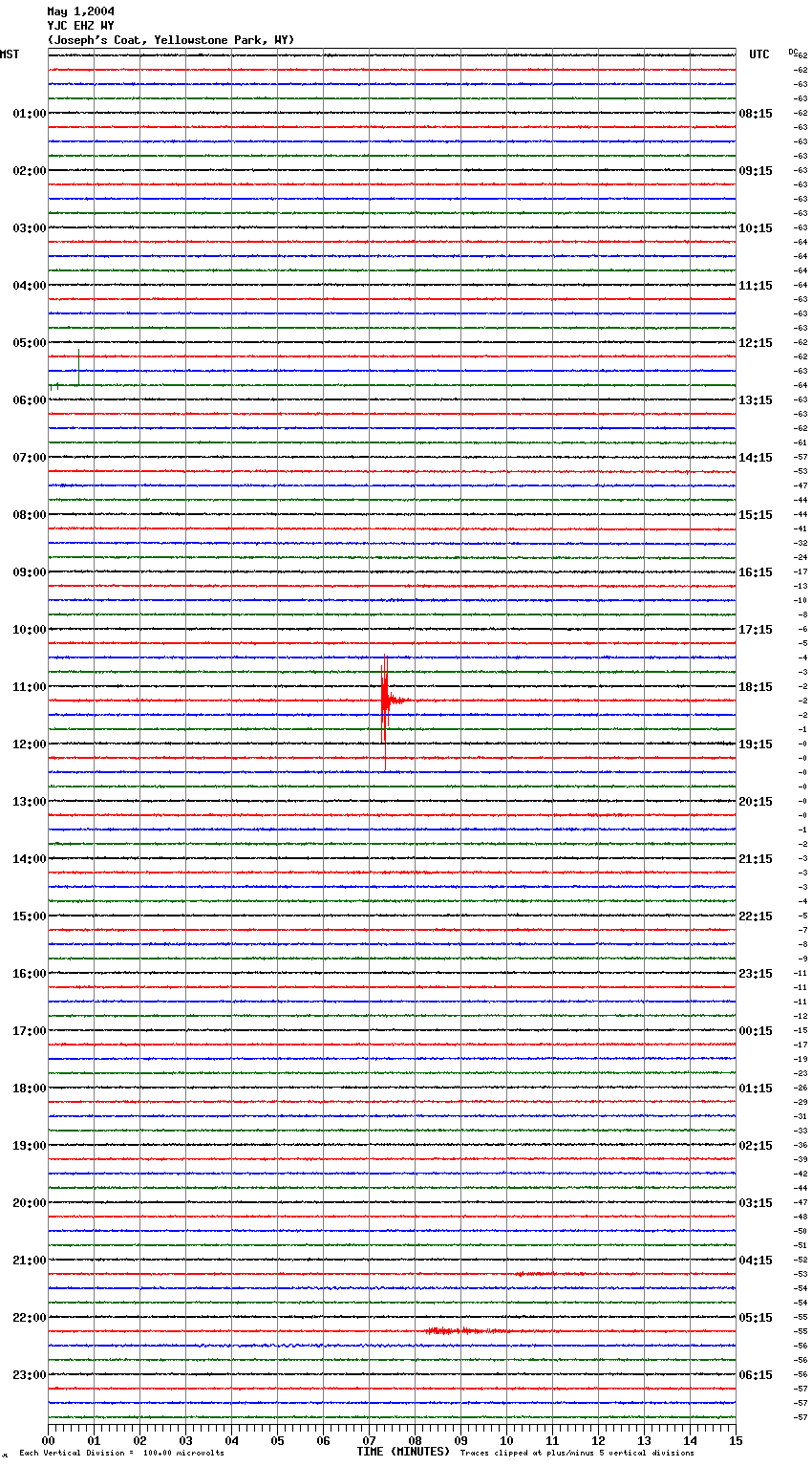Click the "07:00" MST time label
Viewport: 812px width, 1466px height.
pyautogui.click(x=30, y=458)
